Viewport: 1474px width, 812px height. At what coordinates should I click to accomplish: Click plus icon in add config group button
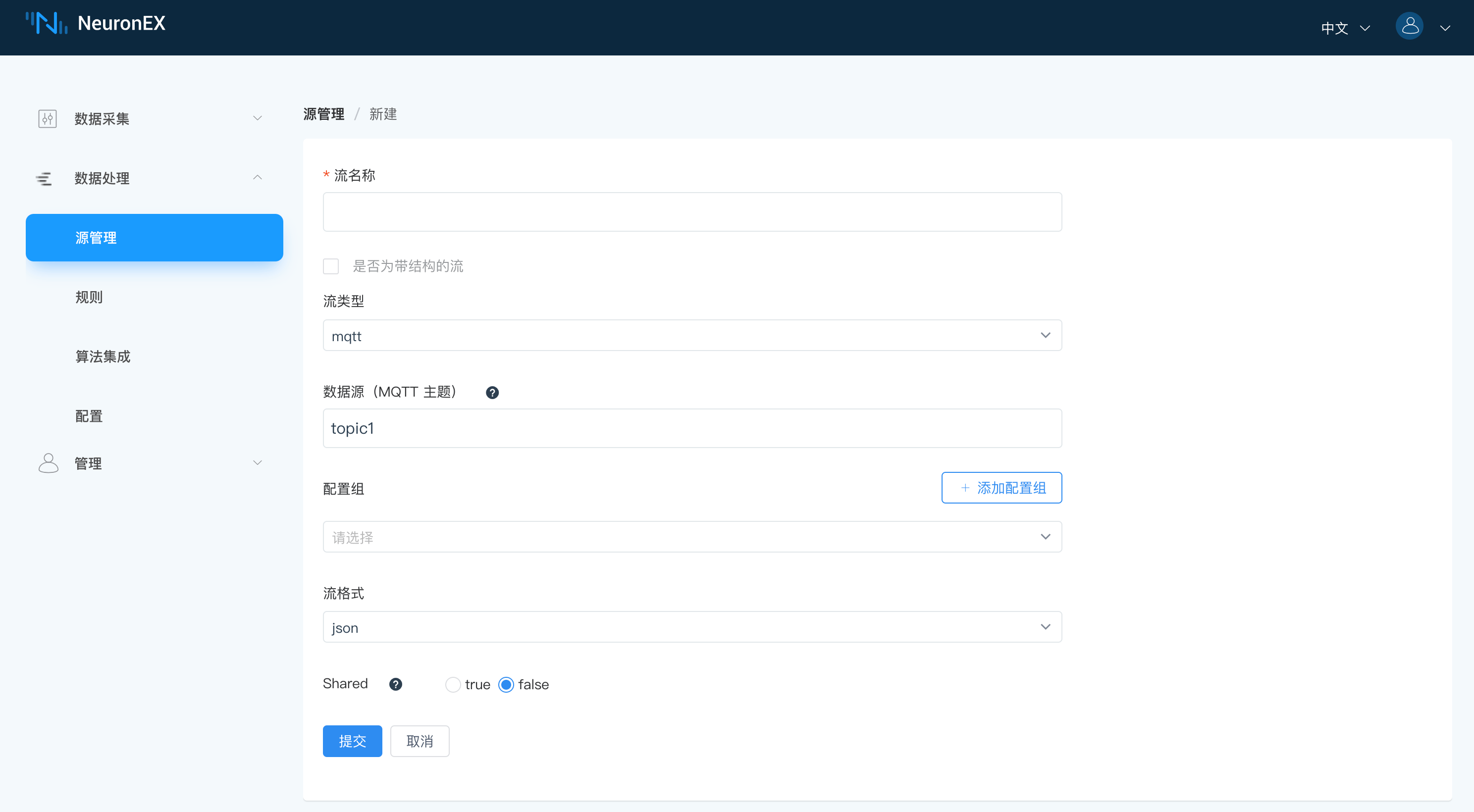[x=965, y=488]
